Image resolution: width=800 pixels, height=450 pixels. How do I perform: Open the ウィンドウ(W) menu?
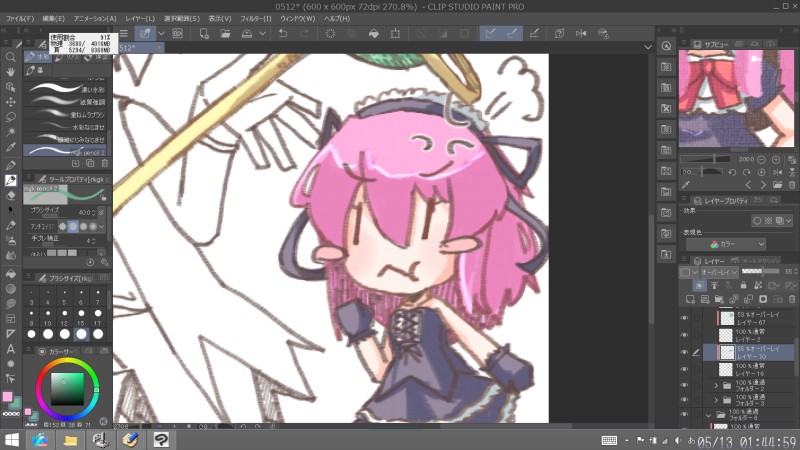pos(297,18)
